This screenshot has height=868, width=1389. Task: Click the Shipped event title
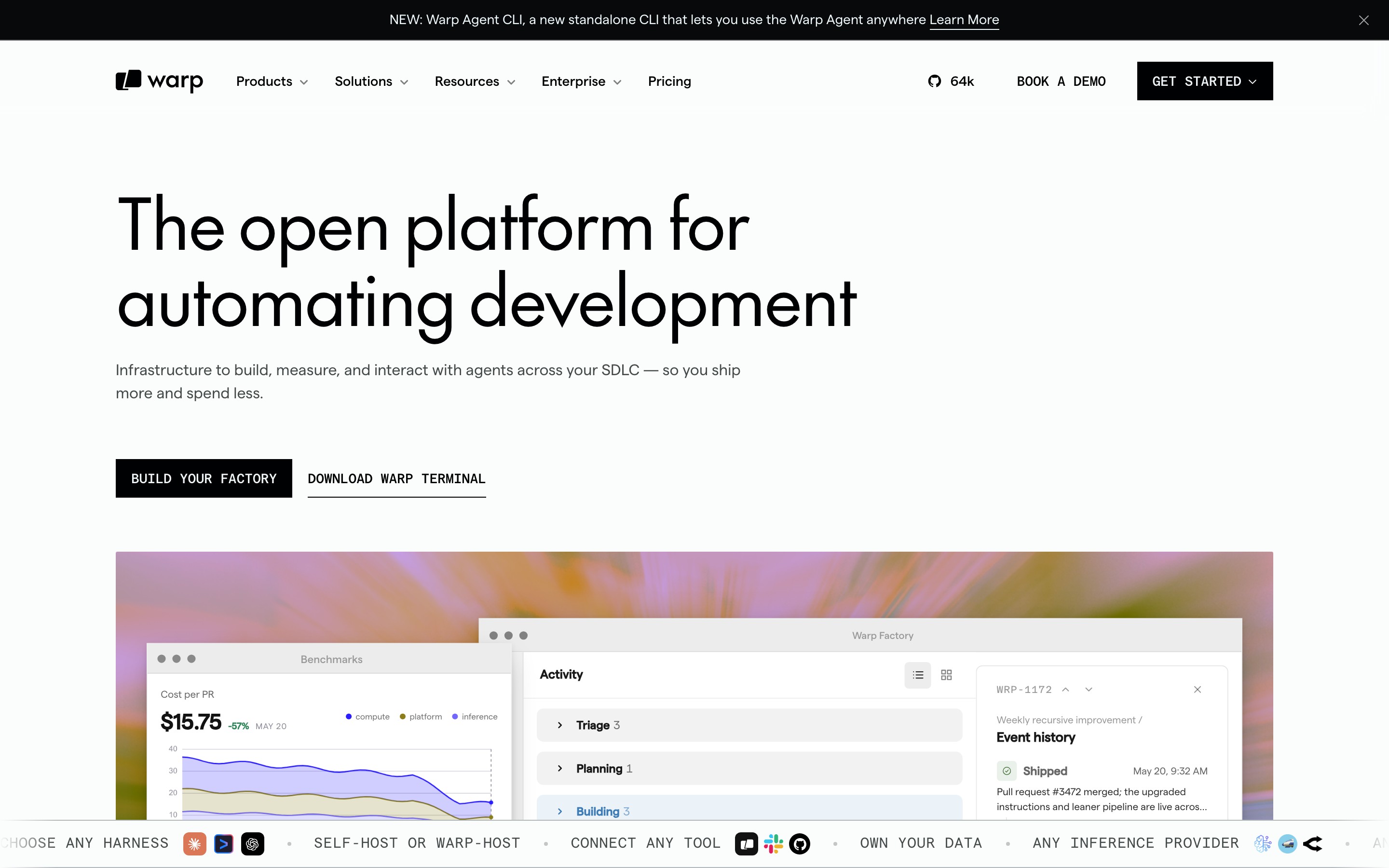(1045, 771)
